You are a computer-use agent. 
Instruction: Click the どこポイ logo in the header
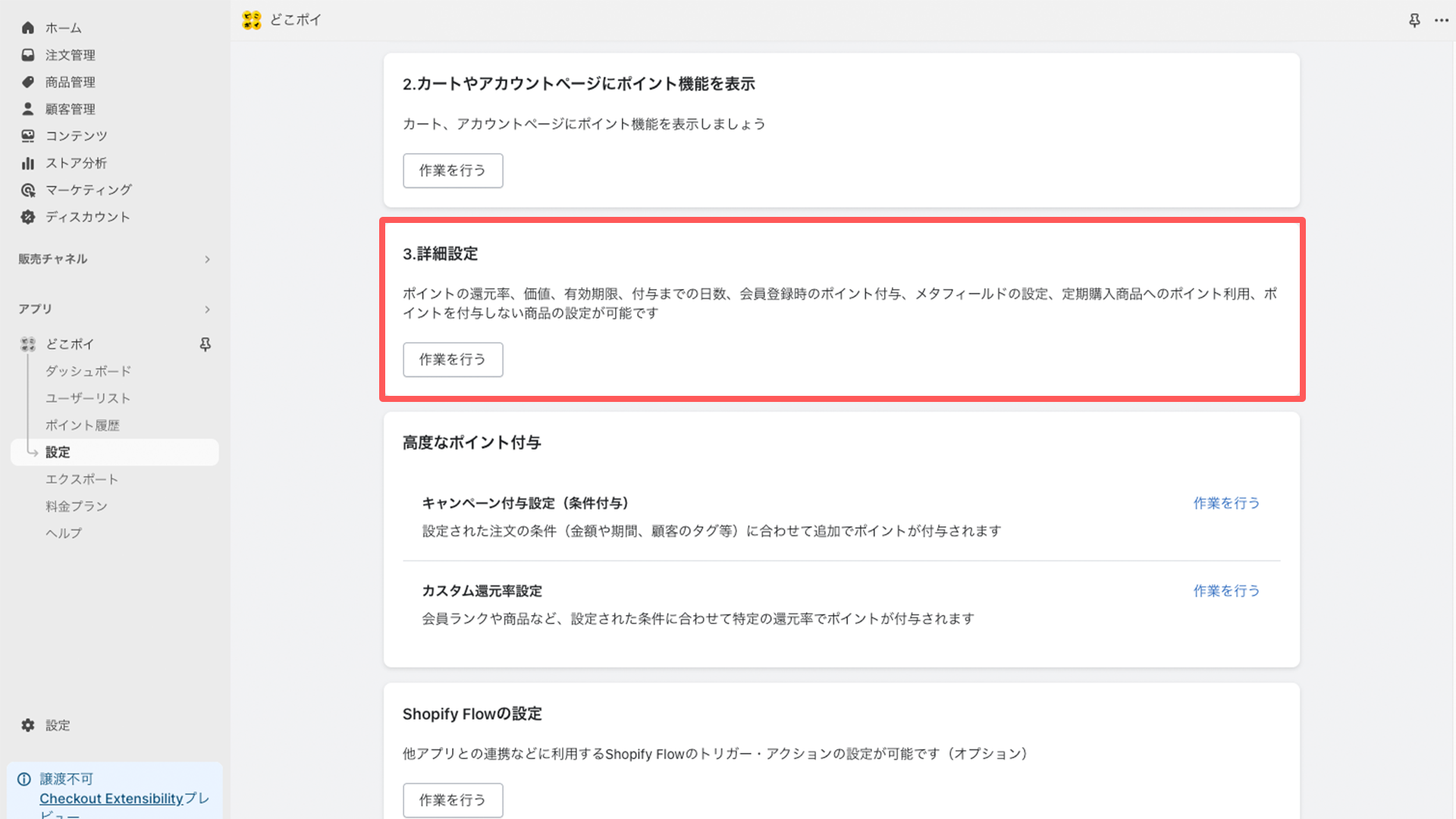(x=252, y=20)
